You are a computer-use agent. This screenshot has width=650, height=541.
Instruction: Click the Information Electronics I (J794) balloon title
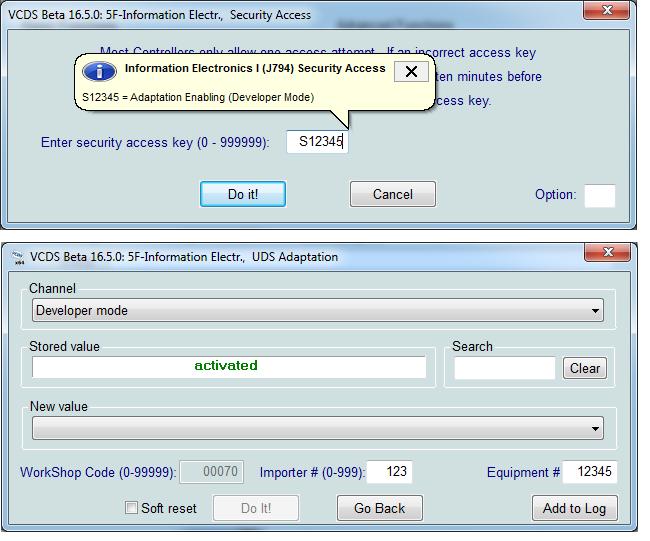tap(255, 68)
